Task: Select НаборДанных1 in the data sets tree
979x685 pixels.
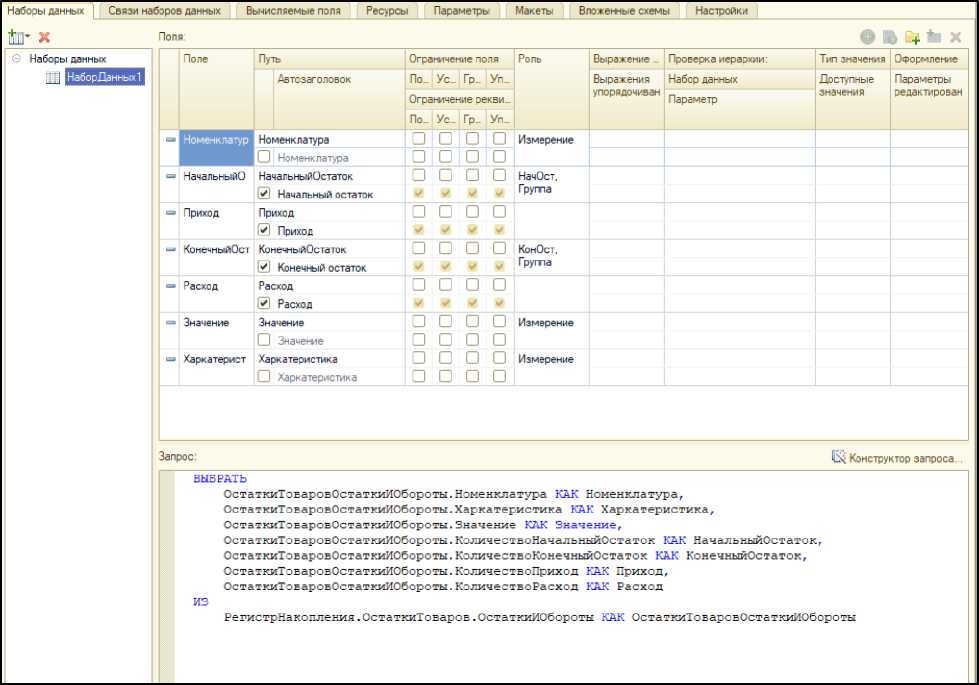Action: tap(104, 76)
